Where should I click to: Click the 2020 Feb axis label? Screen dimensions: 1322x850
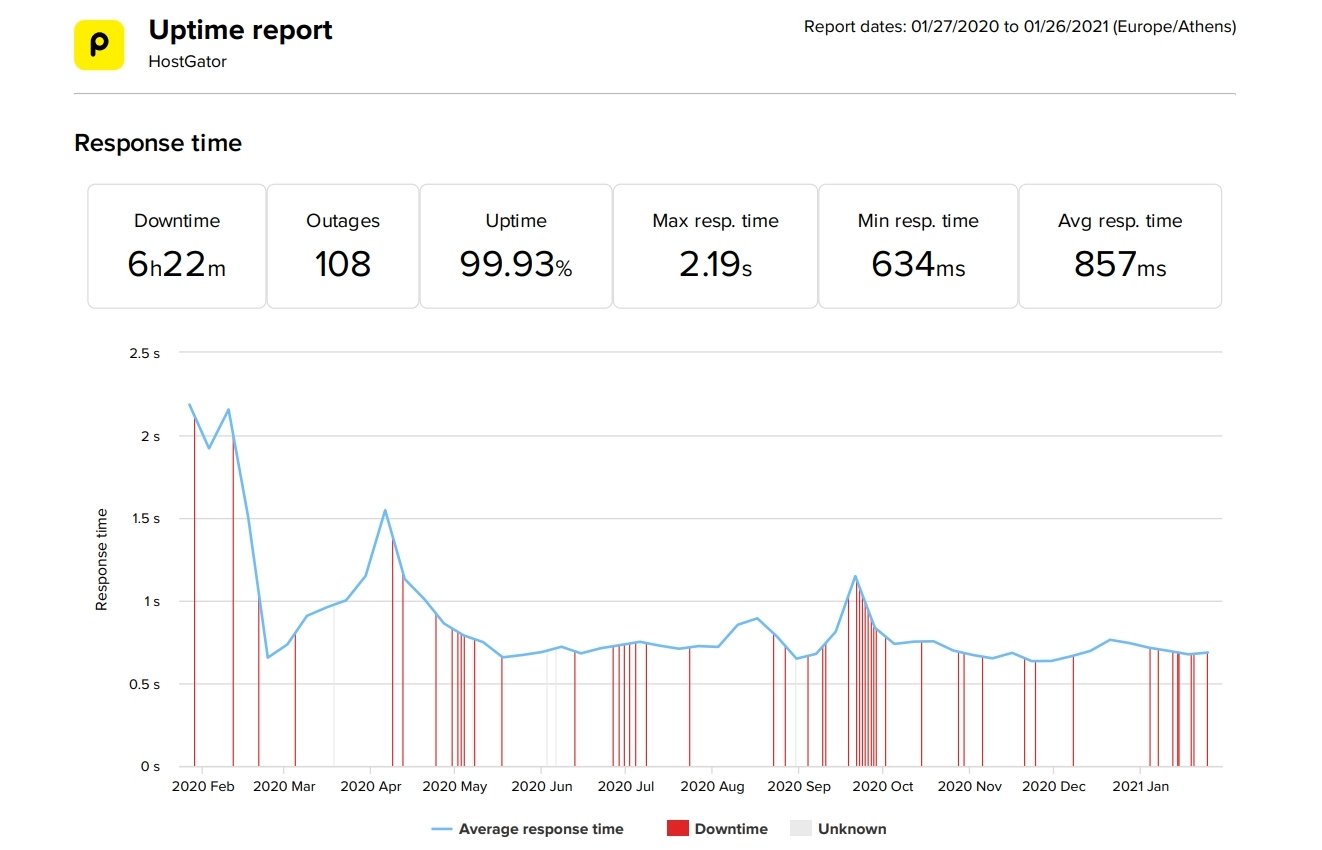(x=203, y=787)
